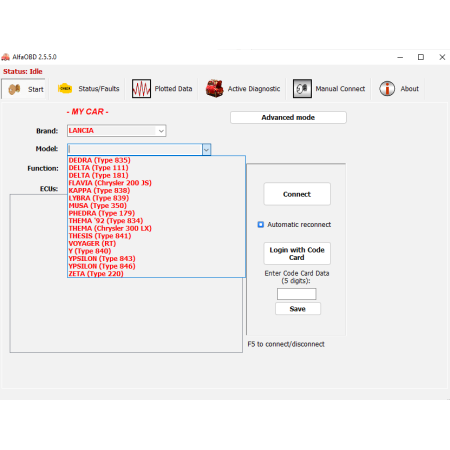450x450 pixels.
Task: Open the About tab
Action: (x=399, y=89)
